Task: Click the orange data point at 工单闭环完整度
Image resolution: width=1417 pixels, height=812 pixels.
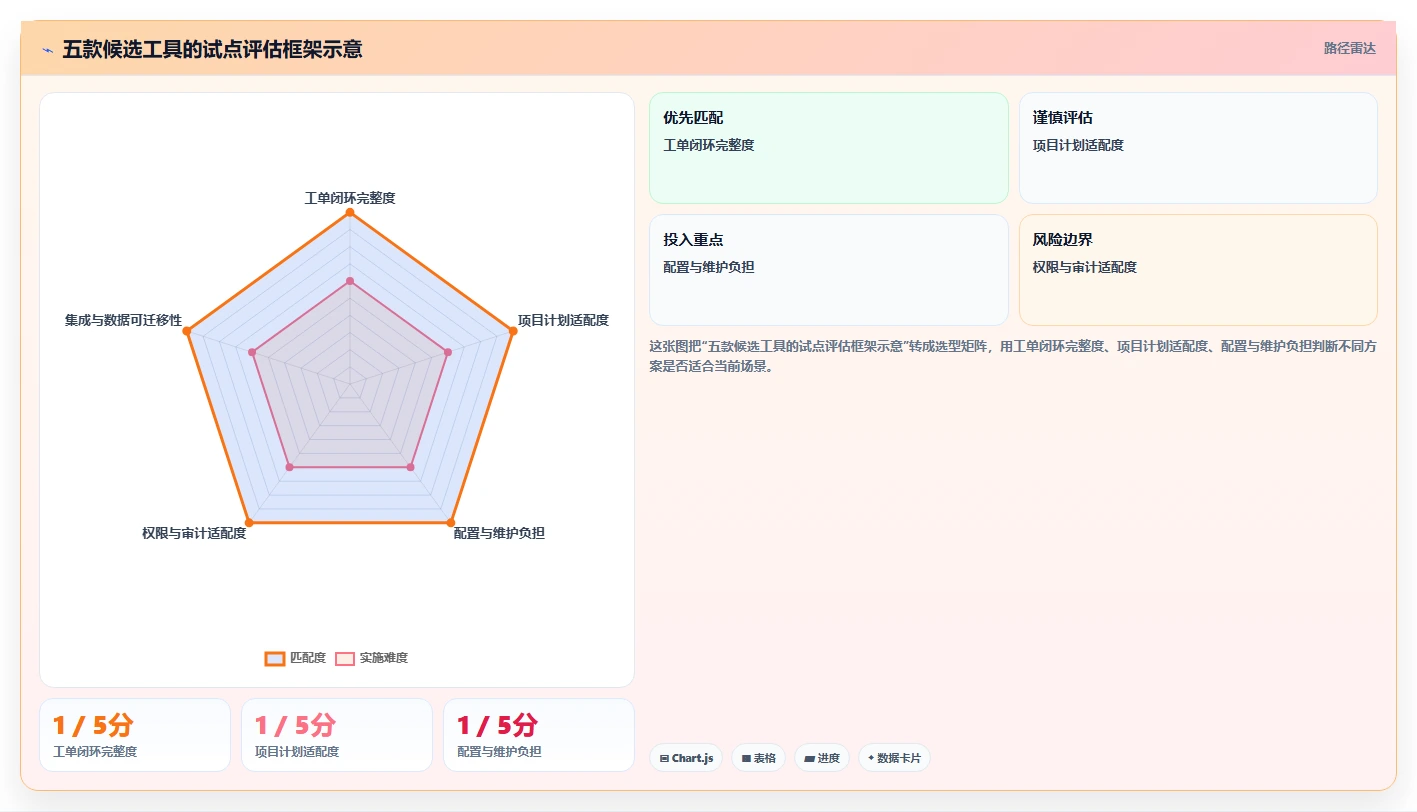Action: (x=350, y=212)
